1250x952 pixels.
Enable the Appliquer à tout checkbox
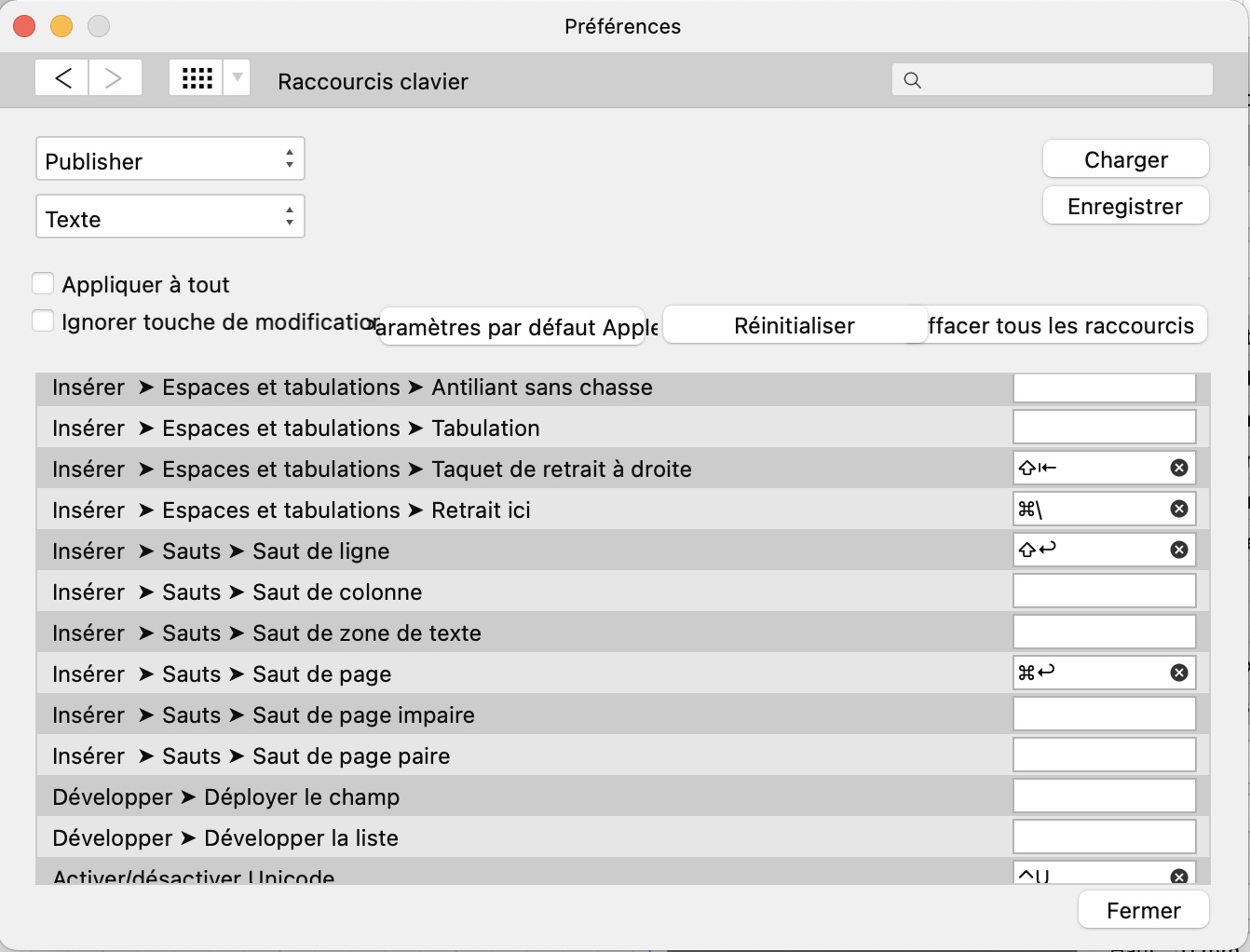[x=43, y=283]
